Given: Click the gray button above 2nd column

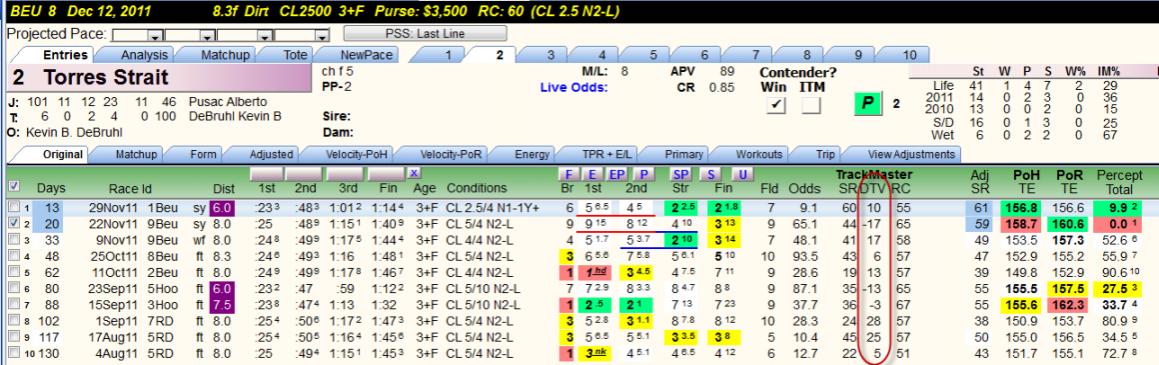Looking at the screenshot, I should [305, 173].
